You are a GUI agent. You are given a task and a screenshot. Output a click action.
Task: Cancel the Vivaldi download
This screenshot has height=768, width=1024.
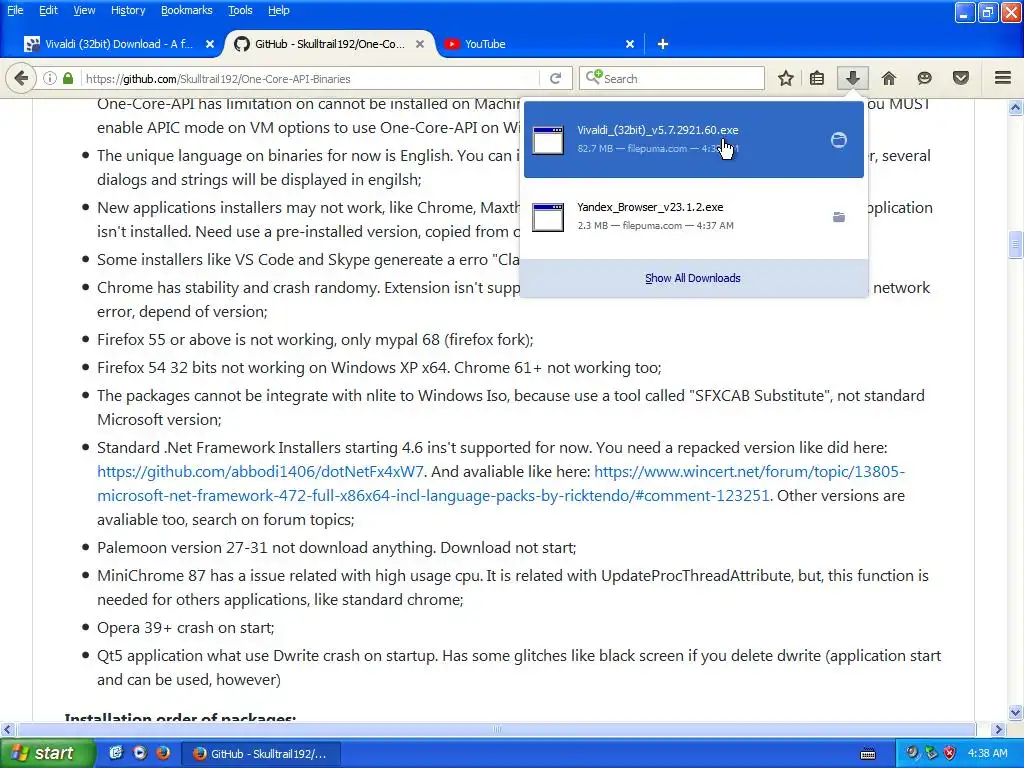[x=839, y=140]
